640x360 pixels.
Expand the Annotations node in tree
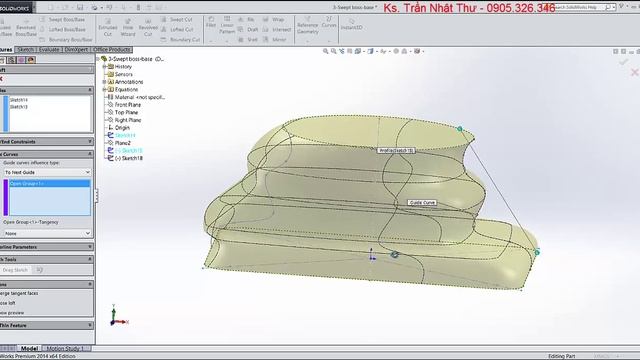104,82
